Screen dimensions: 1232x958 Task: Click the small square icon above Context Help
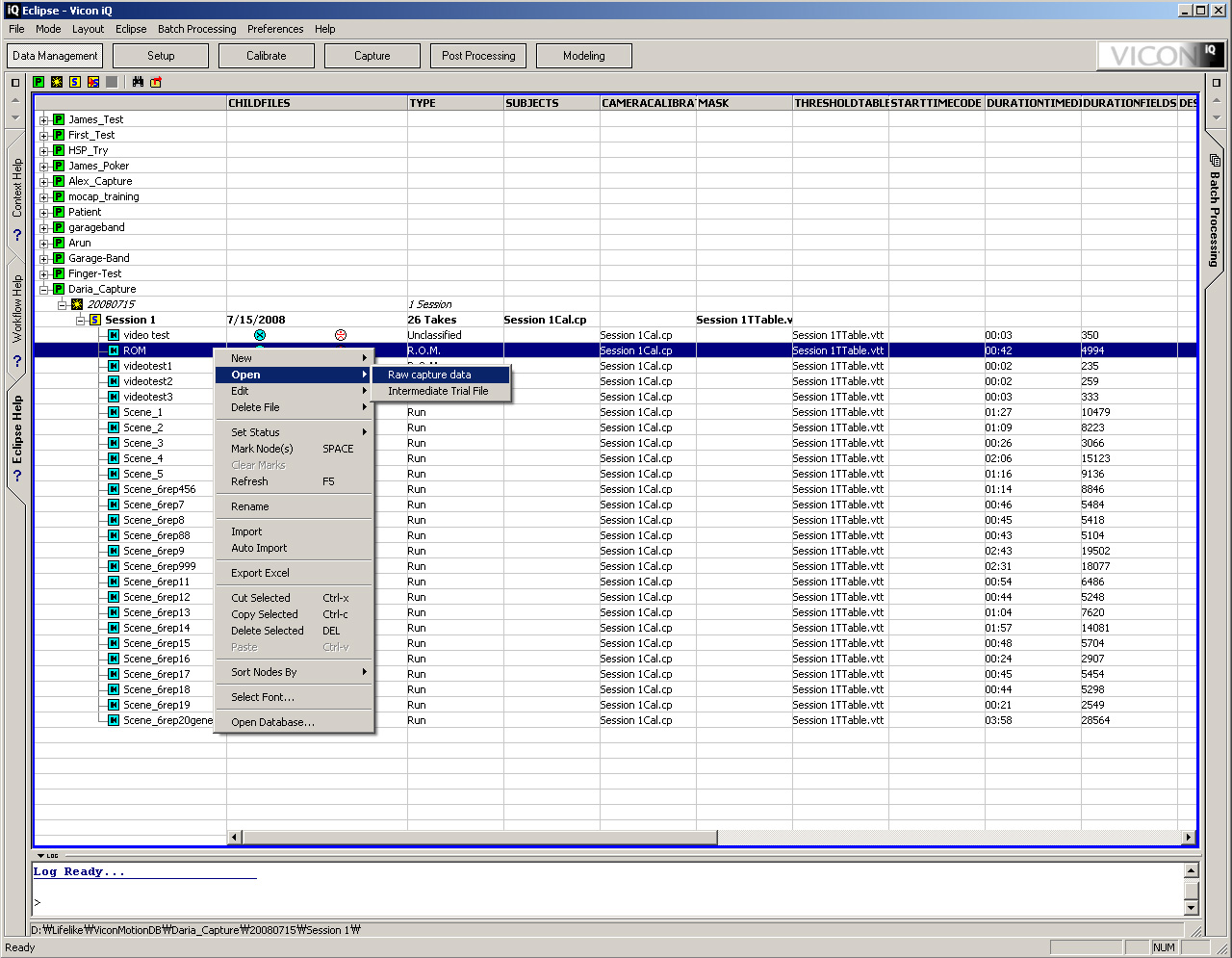pyautogui.click(x=14, y=83)
